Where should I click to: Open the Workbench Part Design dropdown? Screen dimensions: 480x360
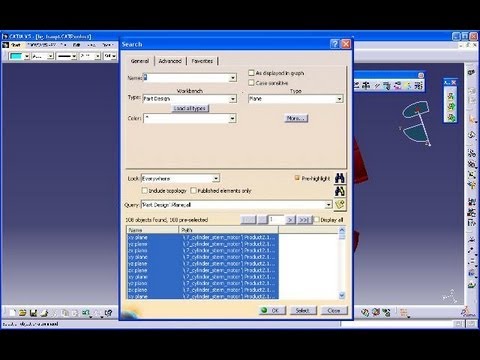(x=233, y=99)
